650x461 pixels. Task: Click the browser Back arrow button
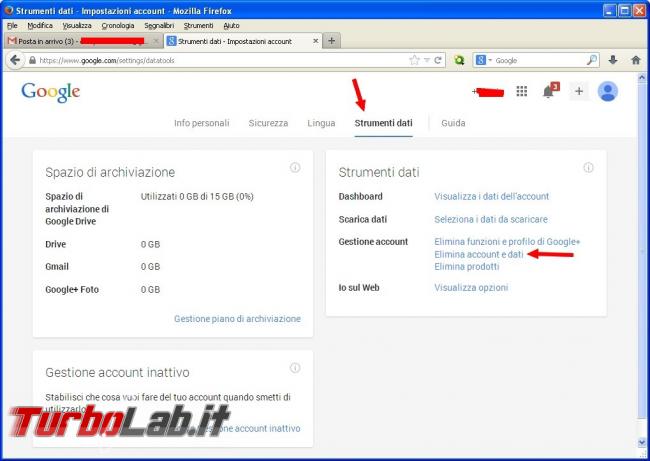point(15,61)
